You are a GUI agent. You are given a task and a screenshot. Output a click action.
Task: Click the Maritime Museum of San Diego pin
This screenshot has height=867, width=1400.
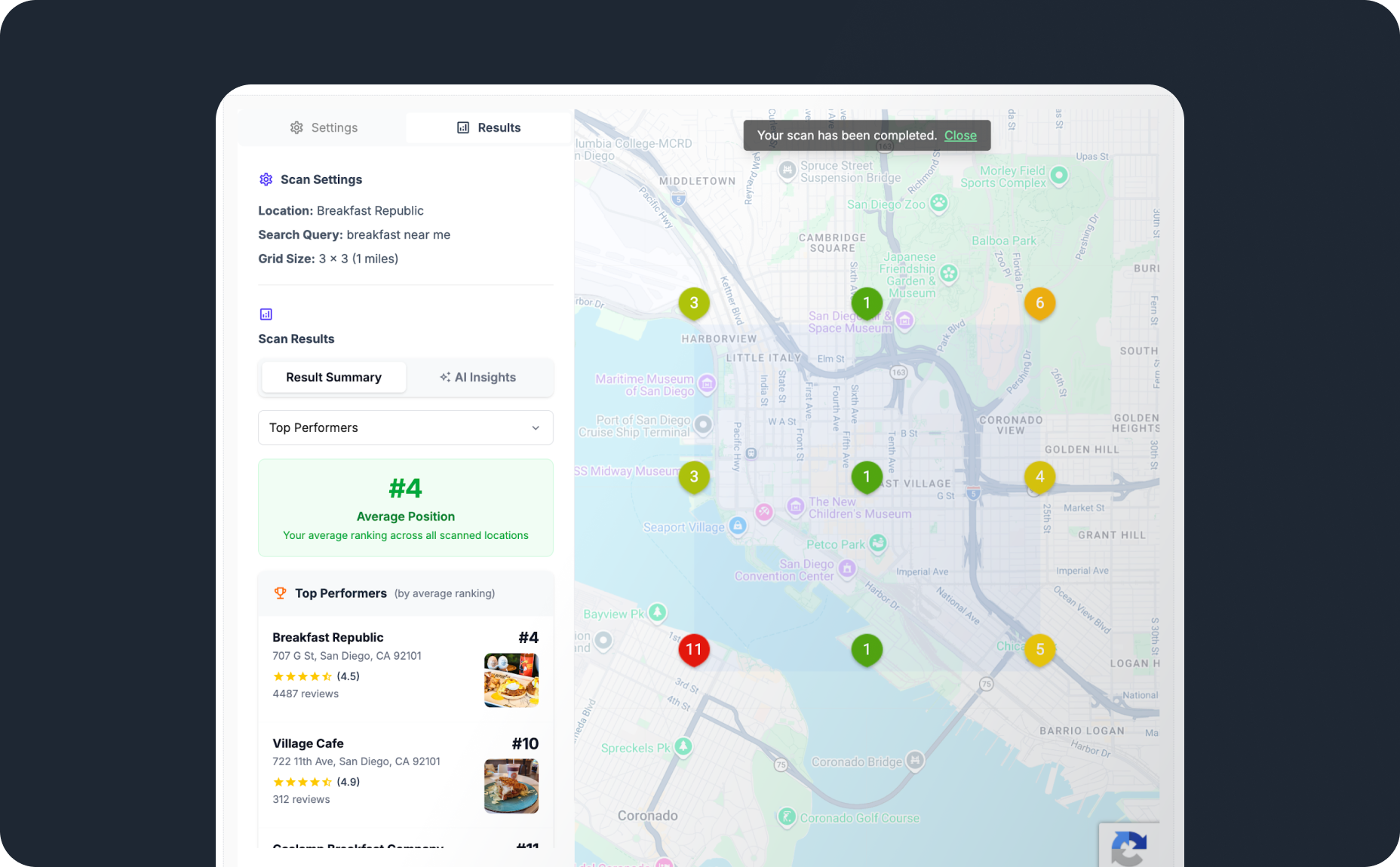click(707, 384)
